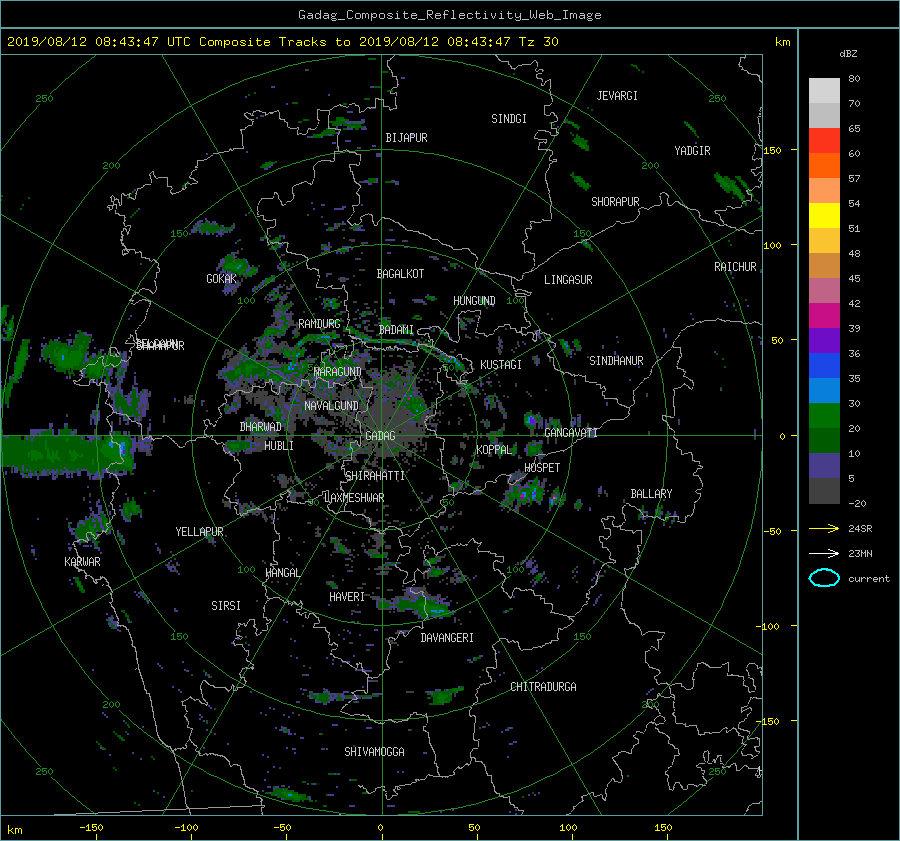
Task: Select the BAGALKOT city label
Action: 400,274
